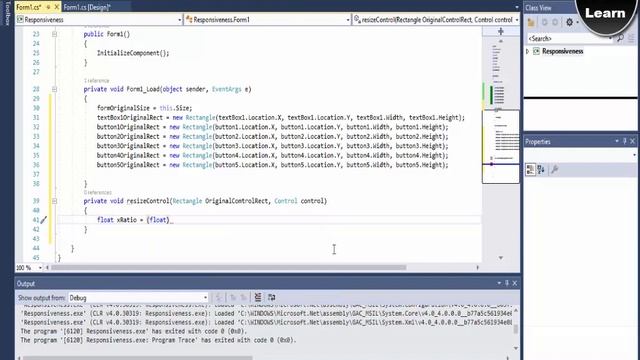Click Class View New Folder icon

(x=531, y=22)
